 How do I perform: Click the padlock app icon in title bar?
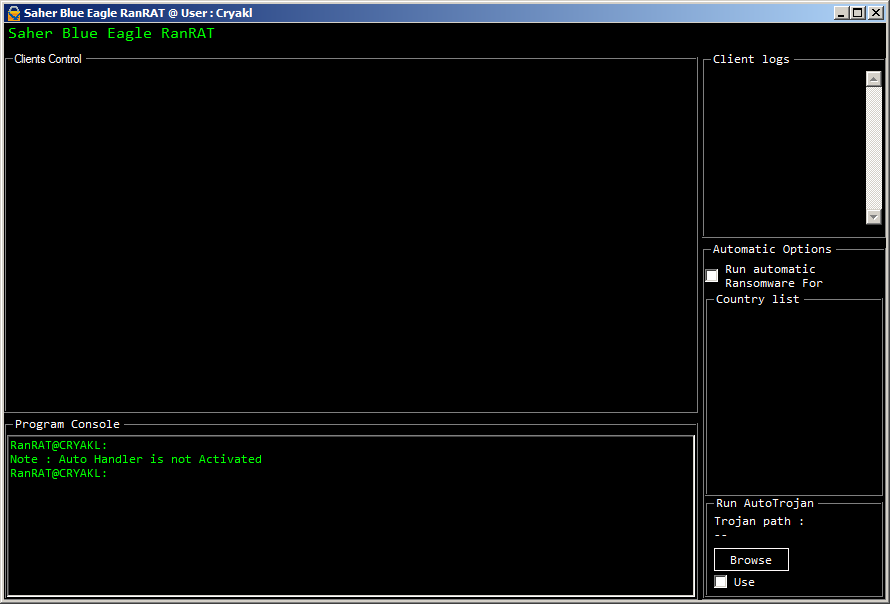pyautogui.click(x=14, y=13)
